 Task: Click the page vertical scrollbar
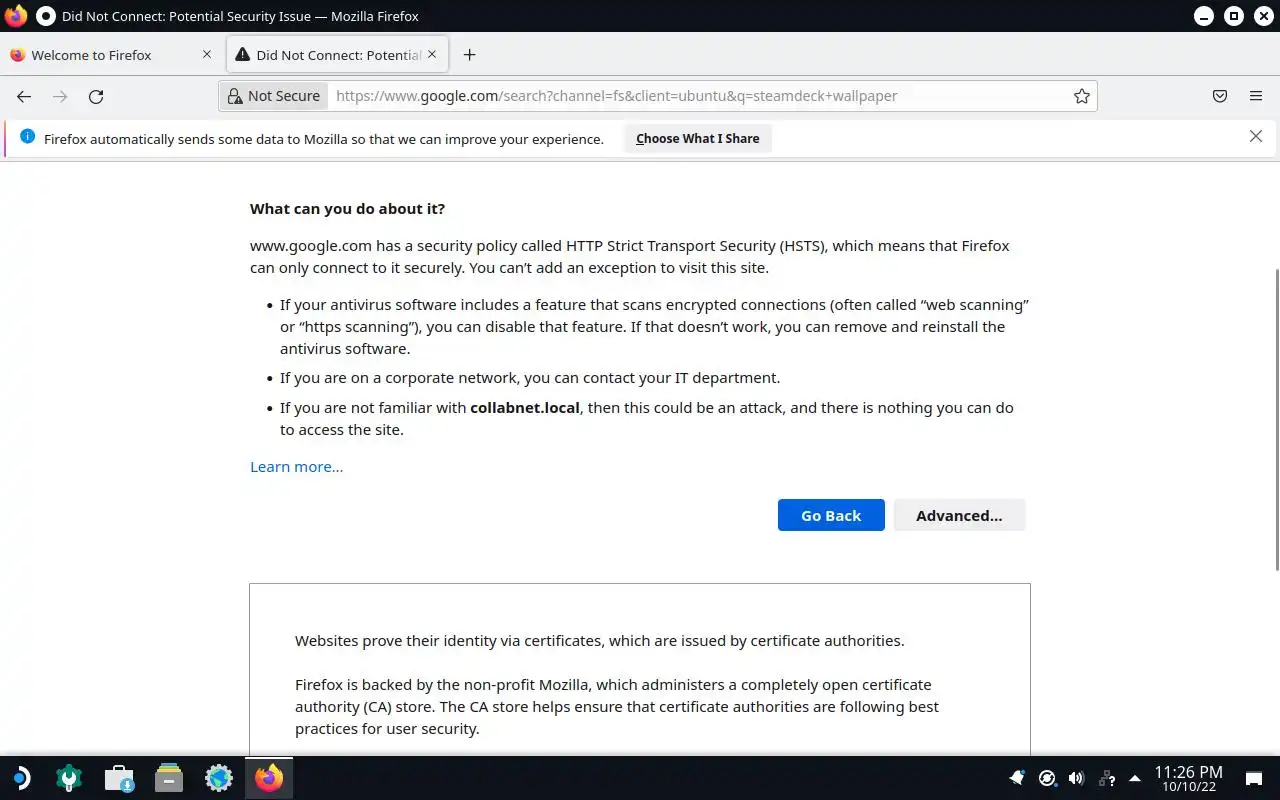(x=1275, y=420)
